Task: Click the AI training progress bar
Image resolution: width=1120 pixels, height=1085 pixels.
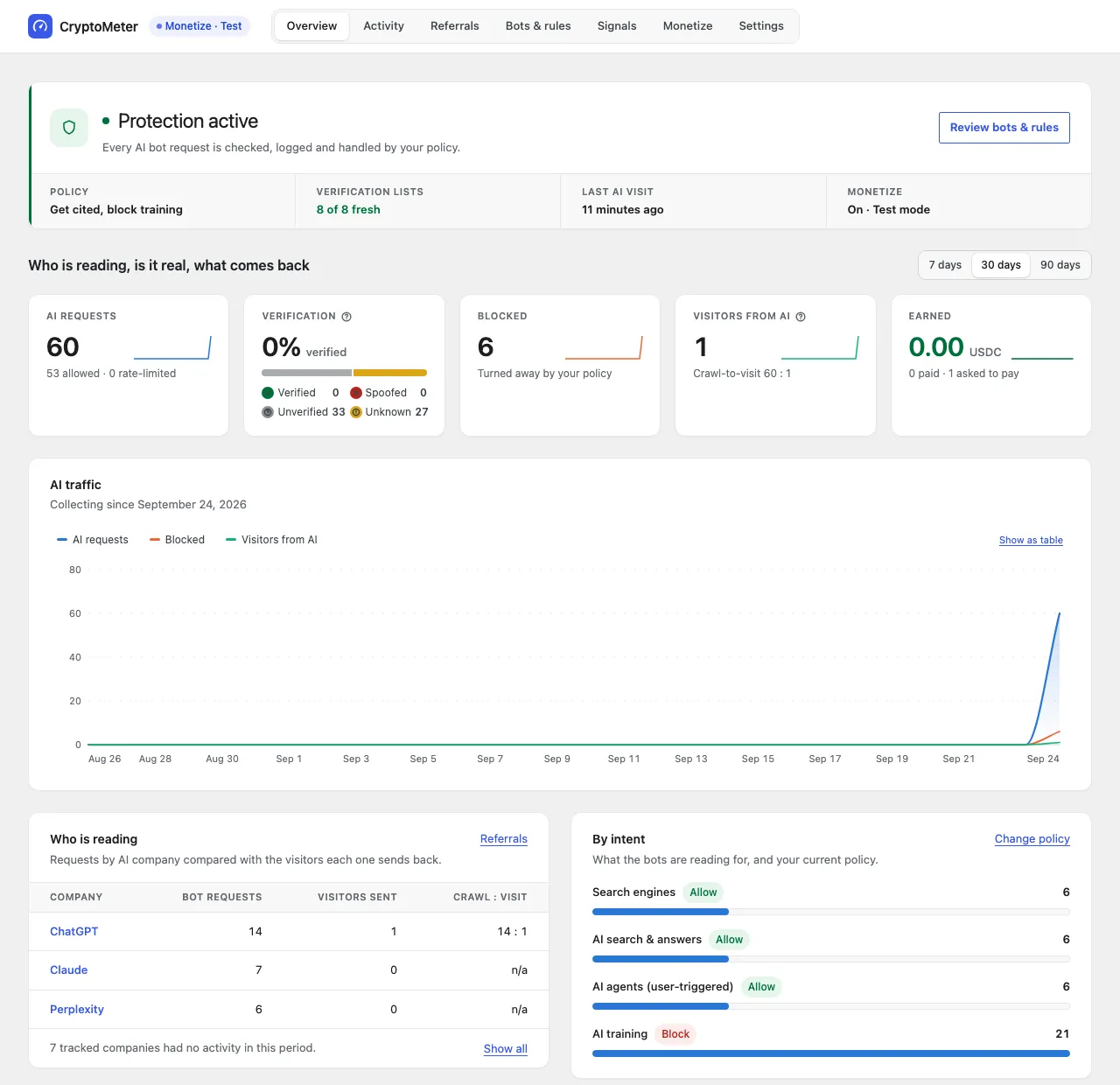Action: (831, 1053)
